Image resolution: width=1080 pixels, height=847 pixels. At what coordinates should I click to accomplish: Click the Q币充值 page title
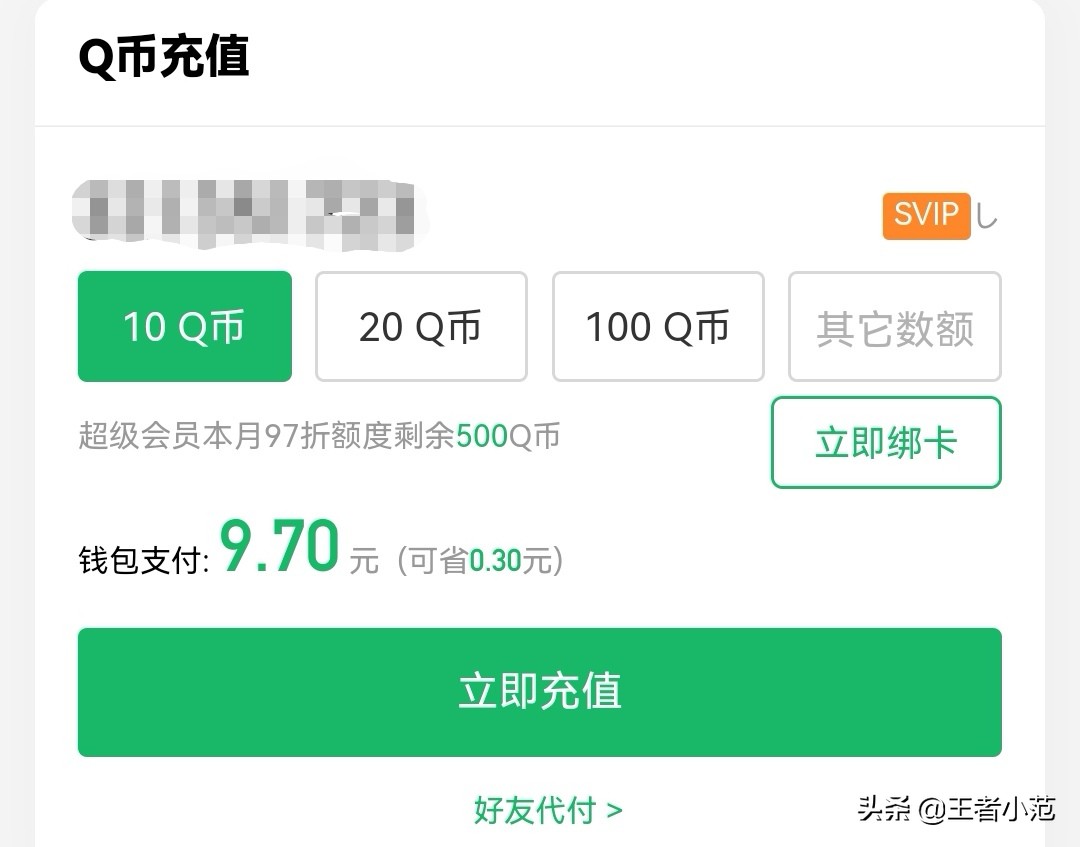[x=163, y=59]
